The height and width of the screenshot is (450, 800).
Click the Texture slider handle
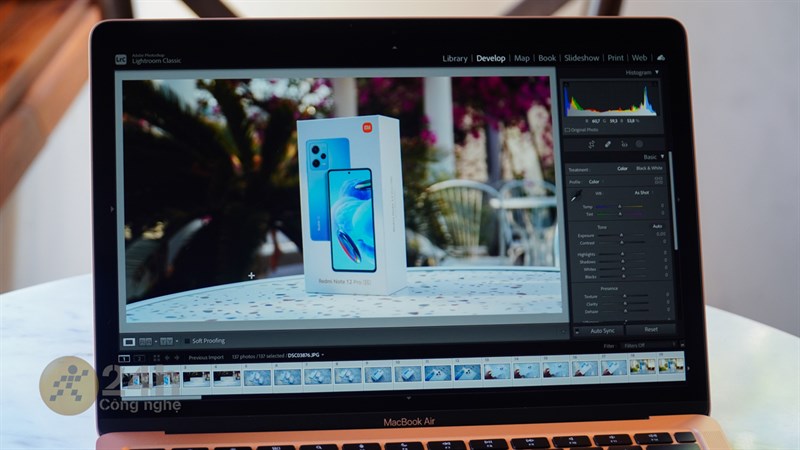pyautogui.click(x=624, y=296)
